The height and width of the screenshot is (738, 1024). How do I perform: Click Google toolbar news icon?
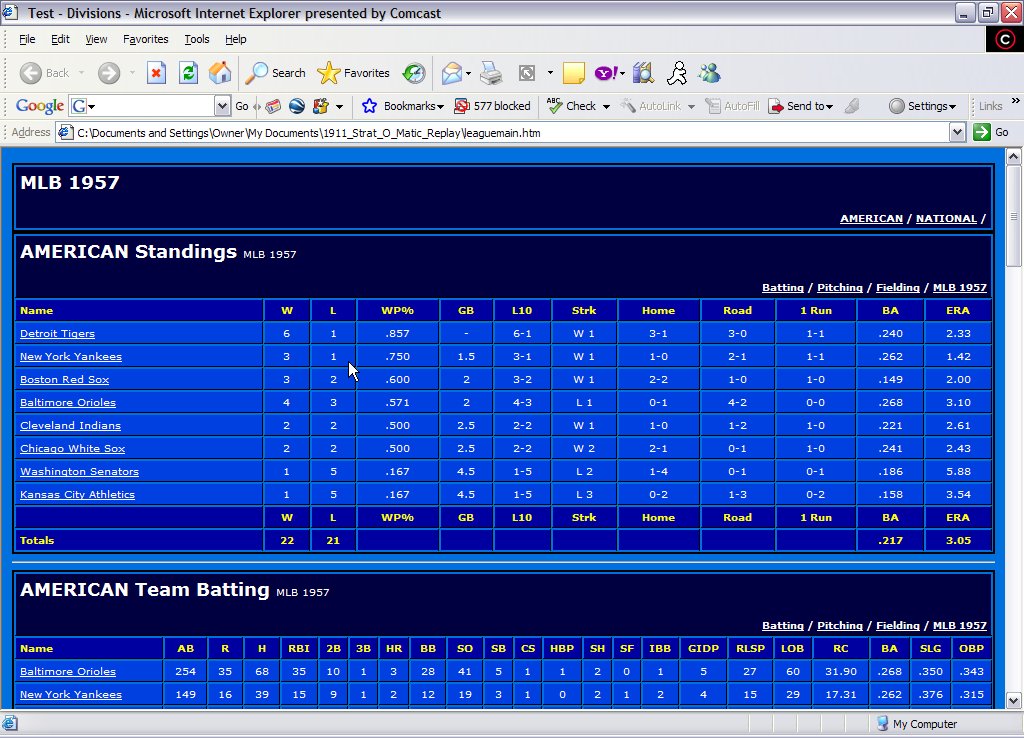[x=273, y=106]
